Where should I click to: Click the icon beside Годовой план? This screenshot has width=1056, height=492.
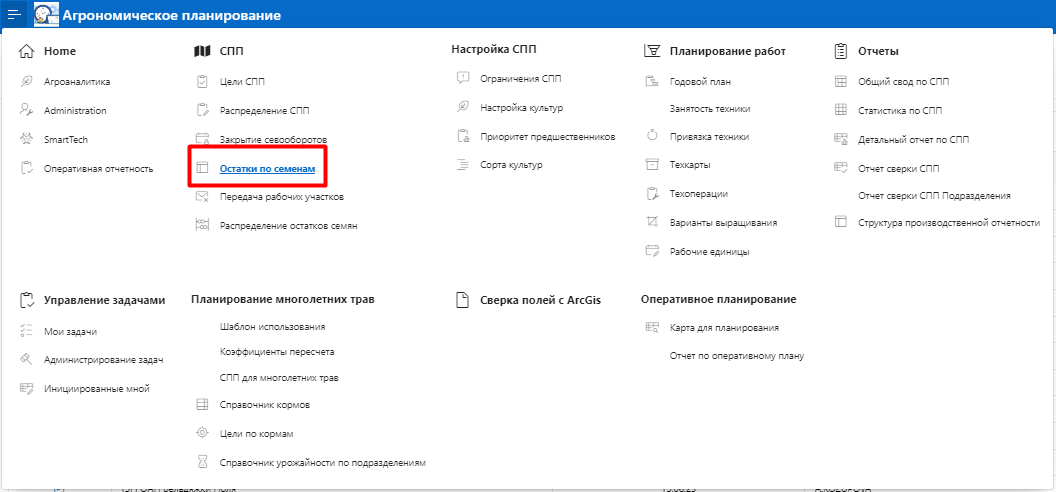(652, 81)
